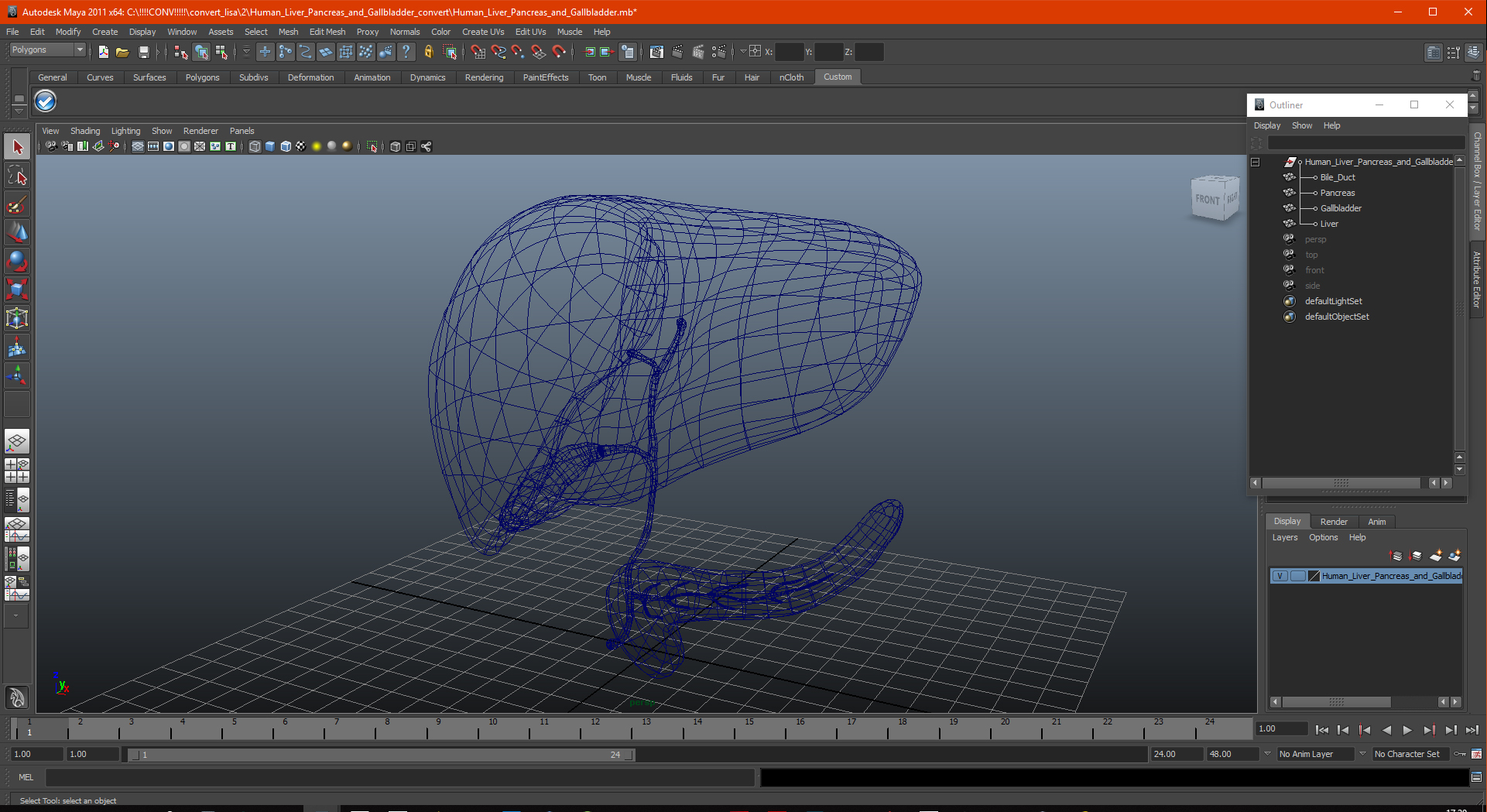Click the range slider bar handle at 24
Screen dimensions: 1487x812
[629, 755]
